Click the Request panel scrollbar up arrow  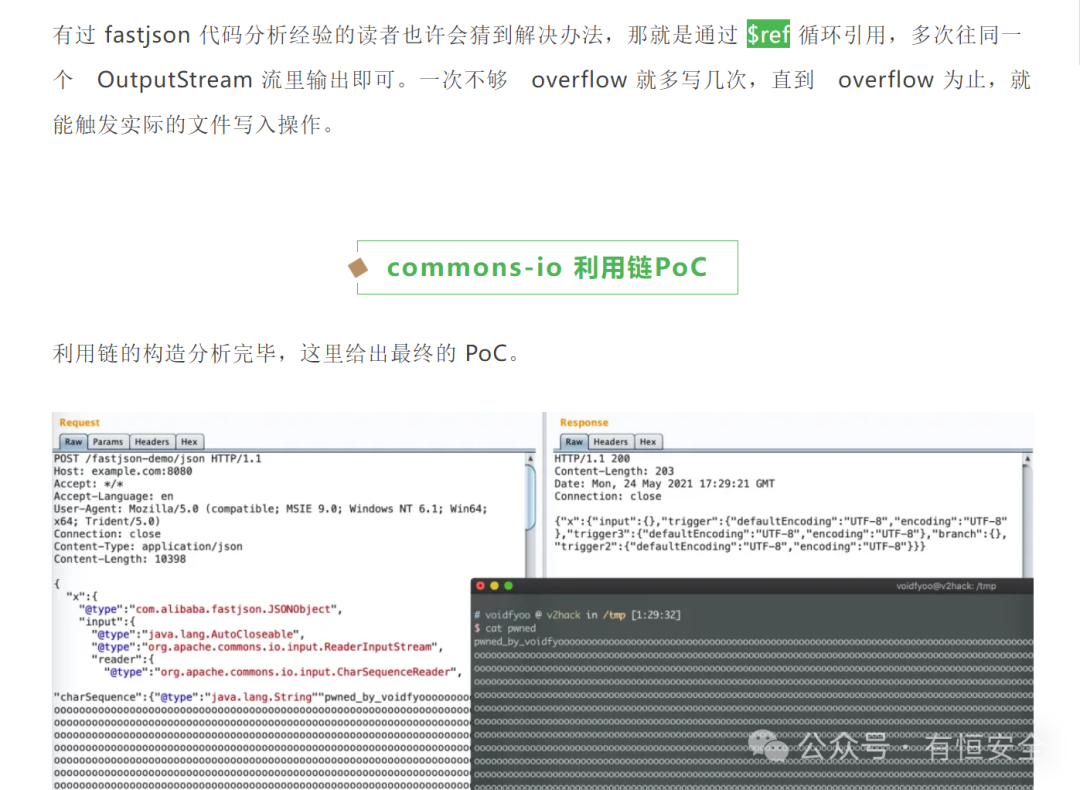pyautogui.click(x=530, y=459)
